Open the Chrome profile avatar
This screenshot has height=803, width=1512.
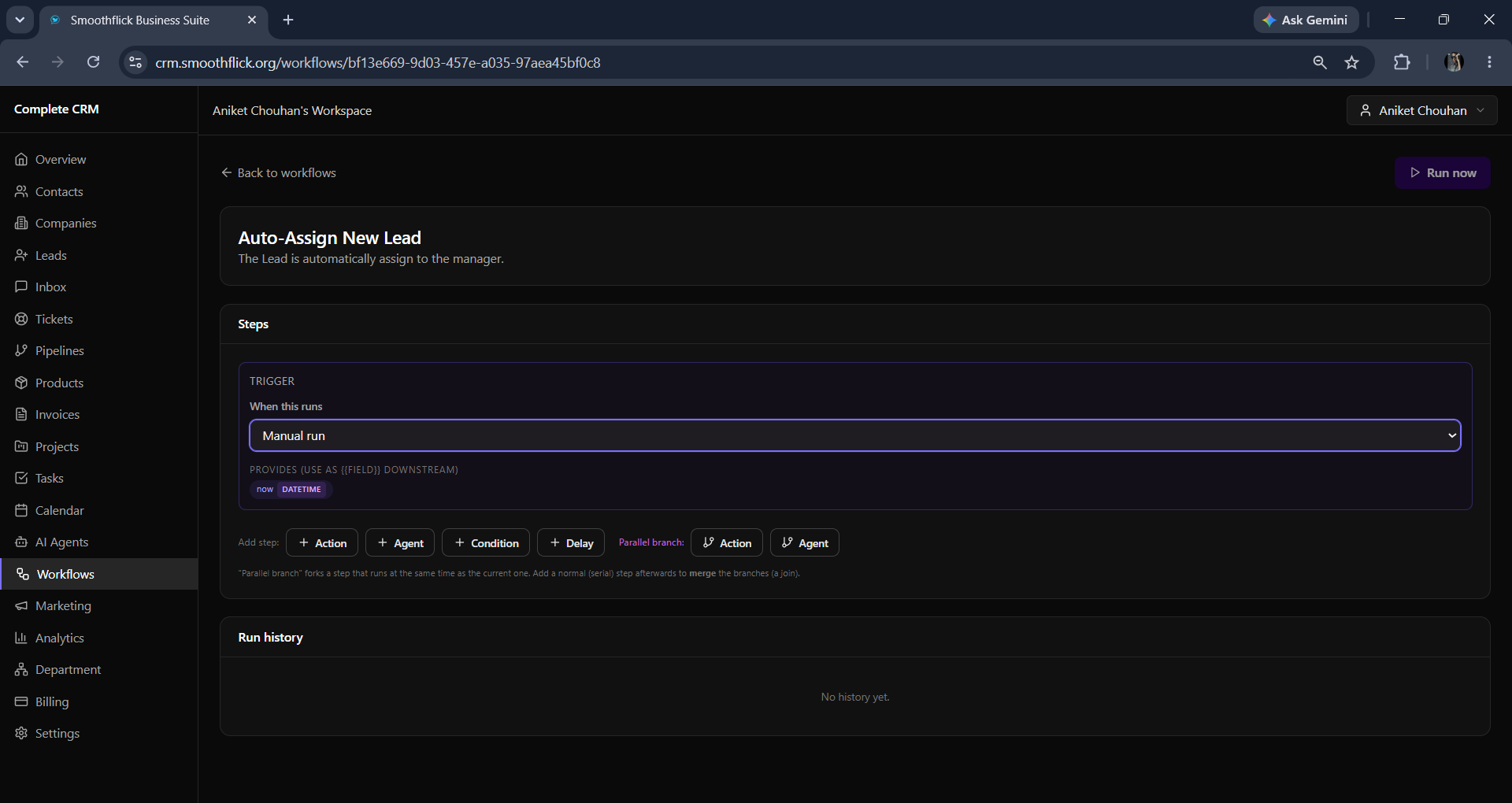(x=1454, y=62)
